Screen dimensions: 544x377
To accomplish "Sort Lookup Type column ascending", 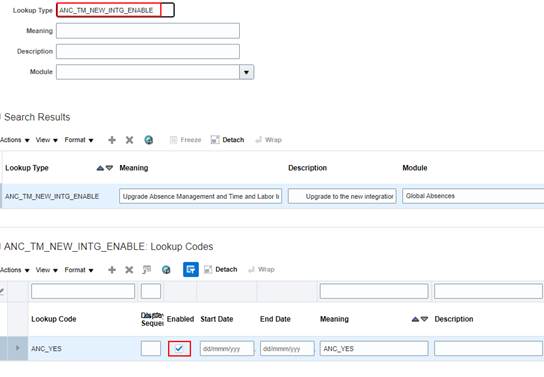I will pos(100,168).
